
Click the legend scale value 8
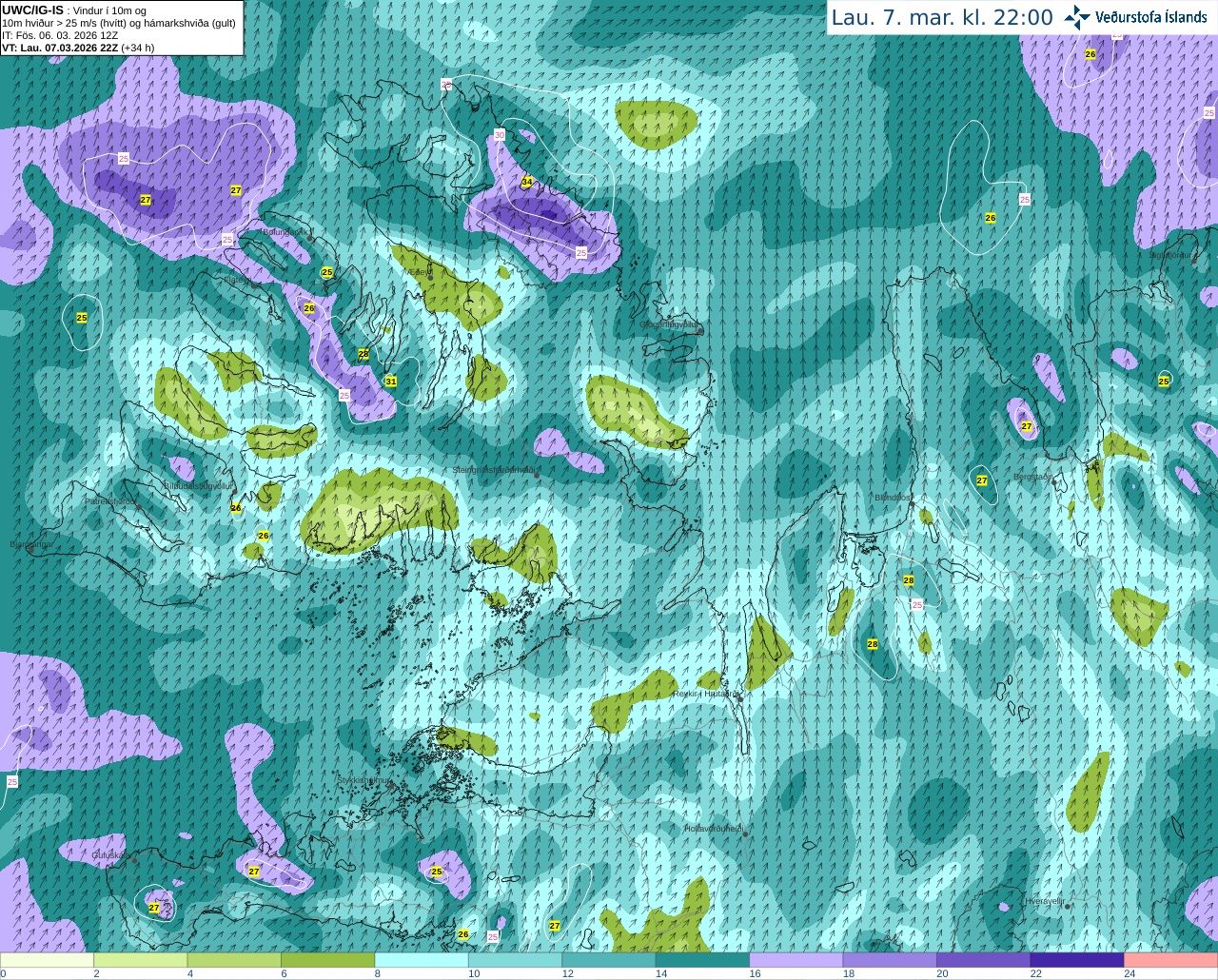click(x=378, y=973)
